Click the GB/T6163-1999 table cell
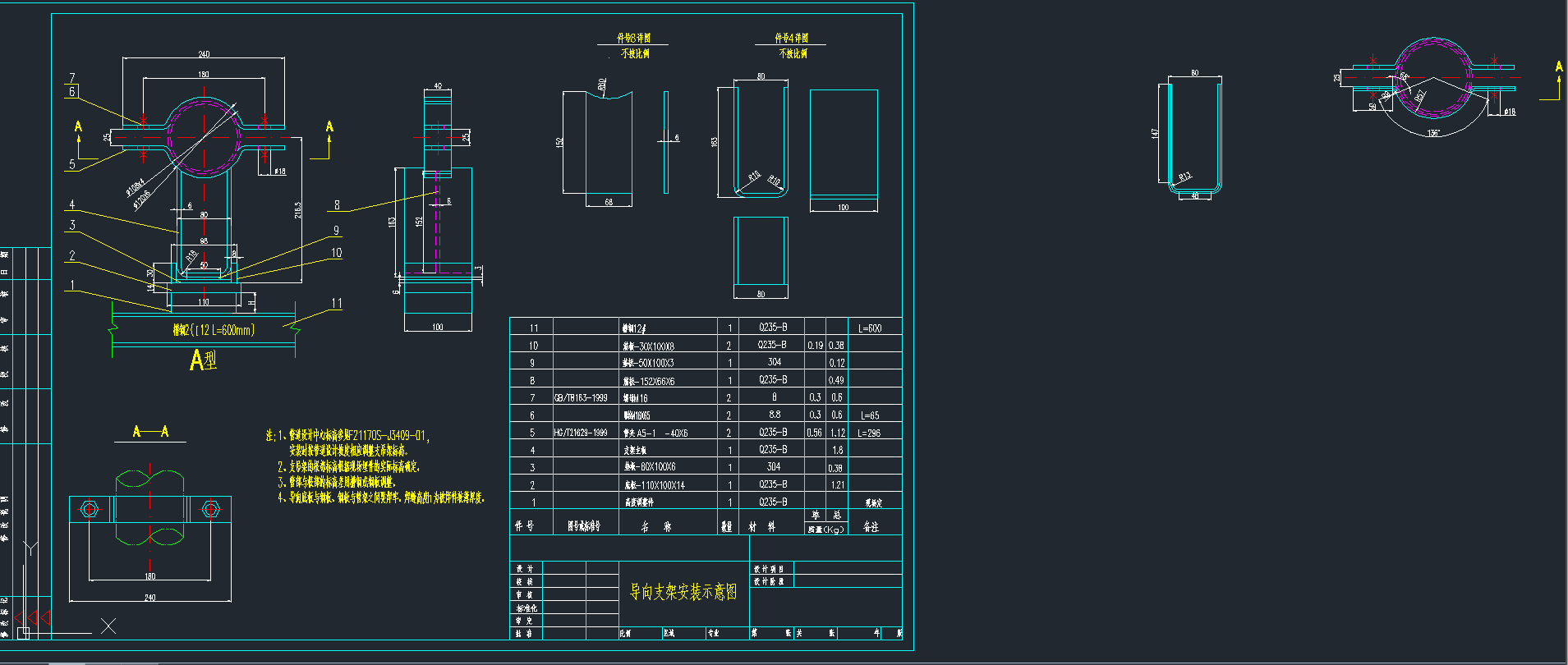The height and width of the screenshot is (665, 1568). (581, 398)
